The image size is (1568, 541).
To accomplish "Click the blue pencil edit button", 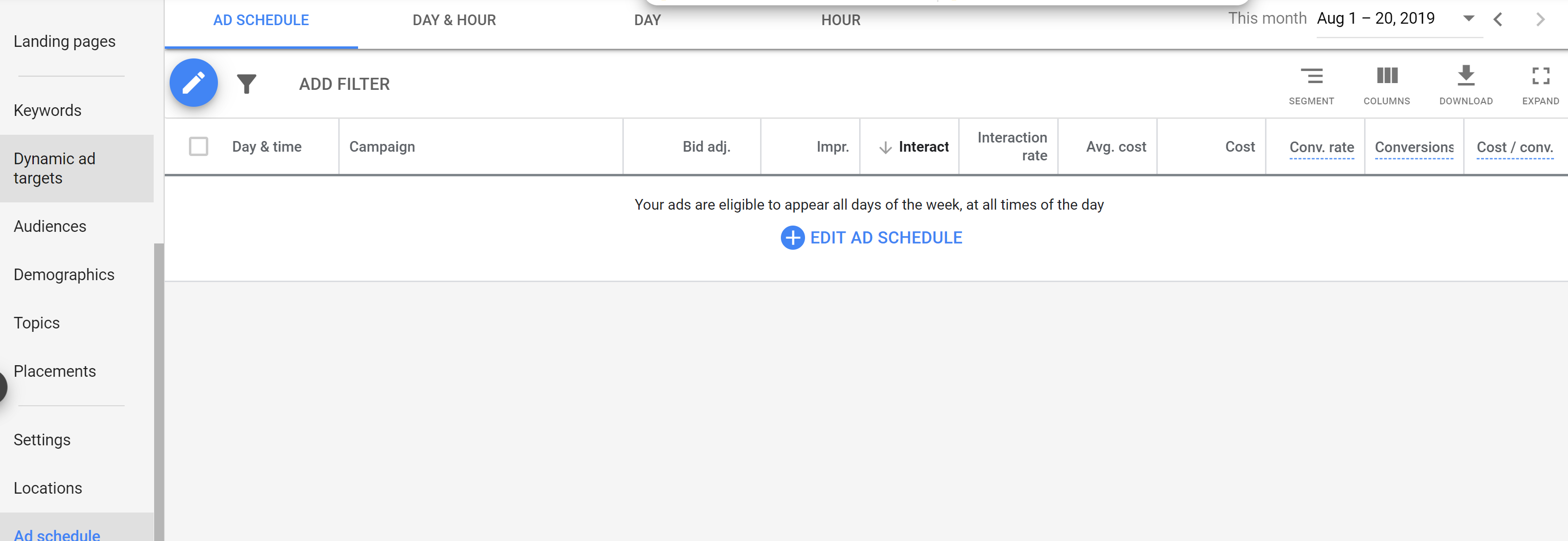I will click(194, 84).
